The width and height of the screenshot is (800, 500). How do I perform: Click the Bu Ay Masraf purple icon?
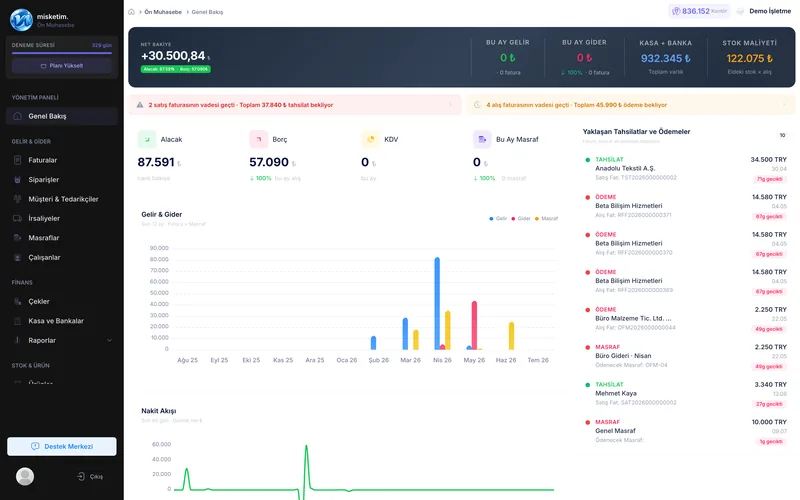(x=482, y=139)
